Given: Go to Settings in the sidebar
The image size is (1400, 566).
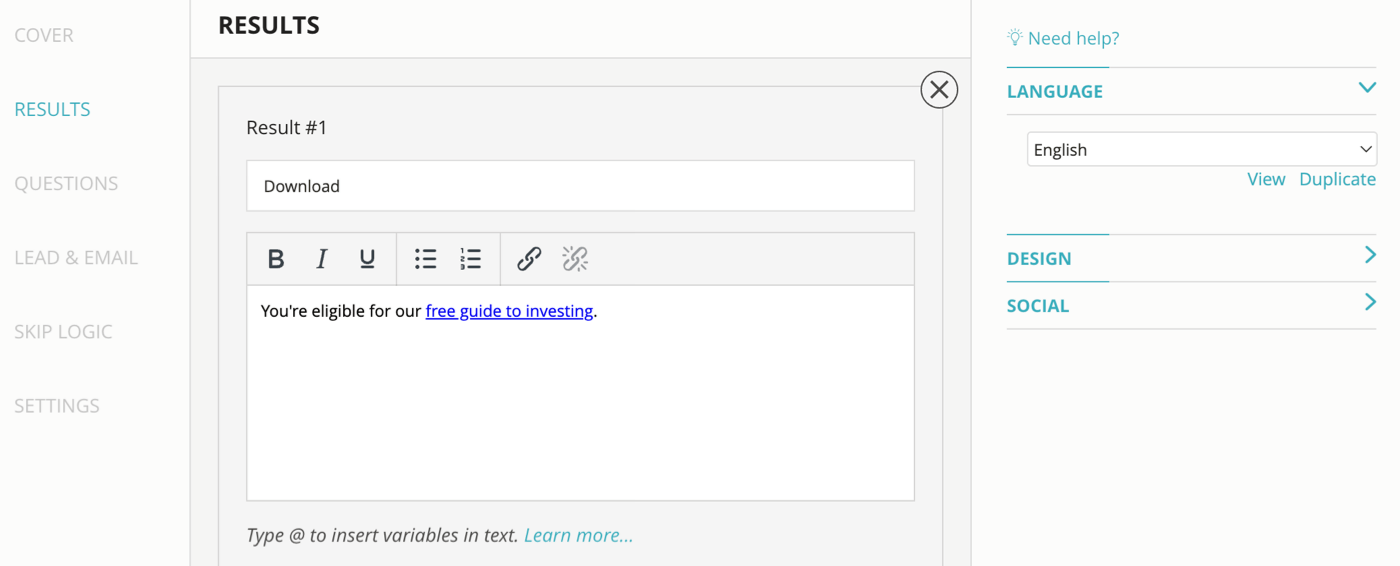Looking at the screenshot, I should pos(57,405).
